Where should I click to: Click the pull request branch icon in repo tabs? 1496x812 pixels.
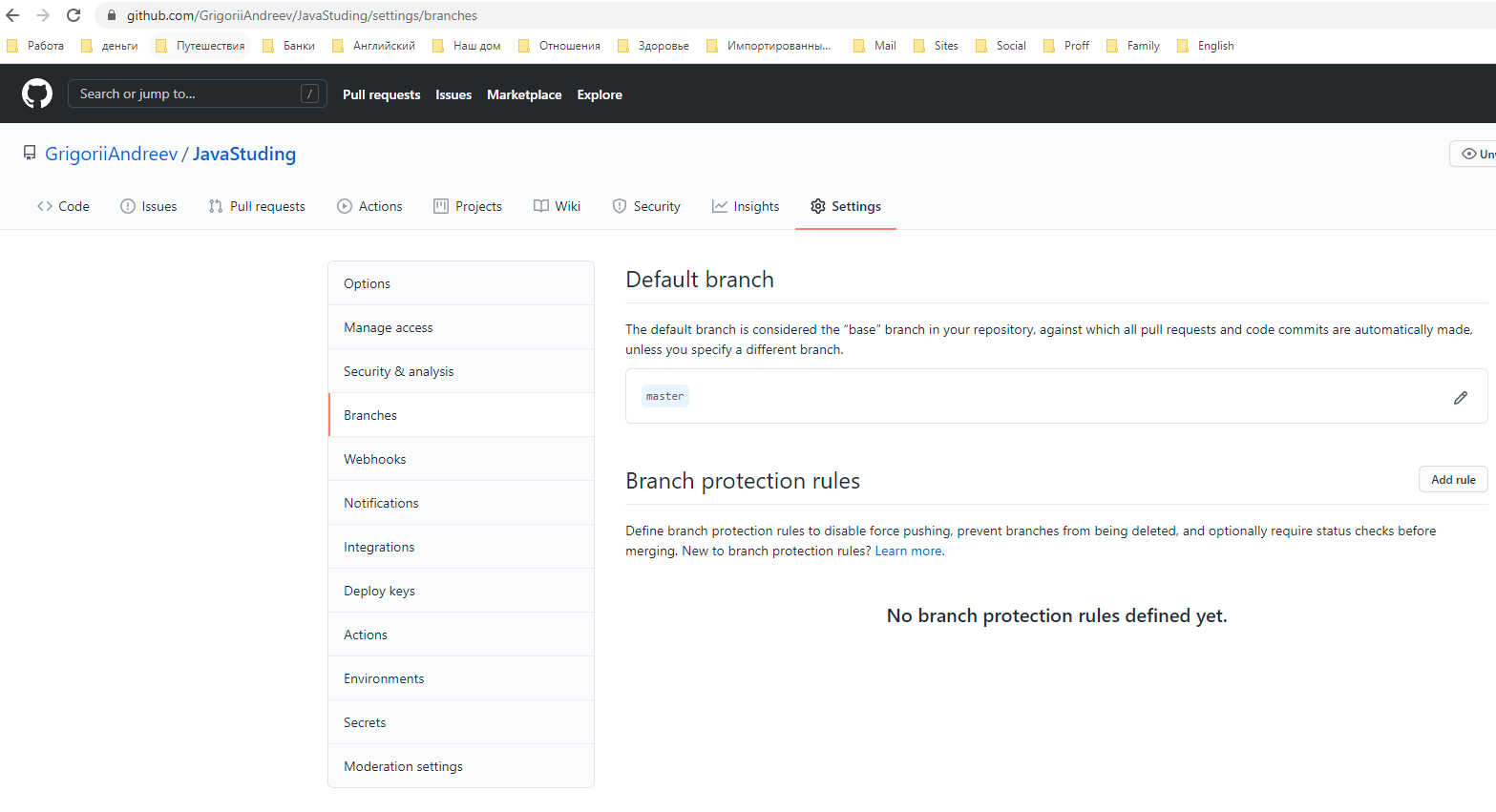click(216, 205)
